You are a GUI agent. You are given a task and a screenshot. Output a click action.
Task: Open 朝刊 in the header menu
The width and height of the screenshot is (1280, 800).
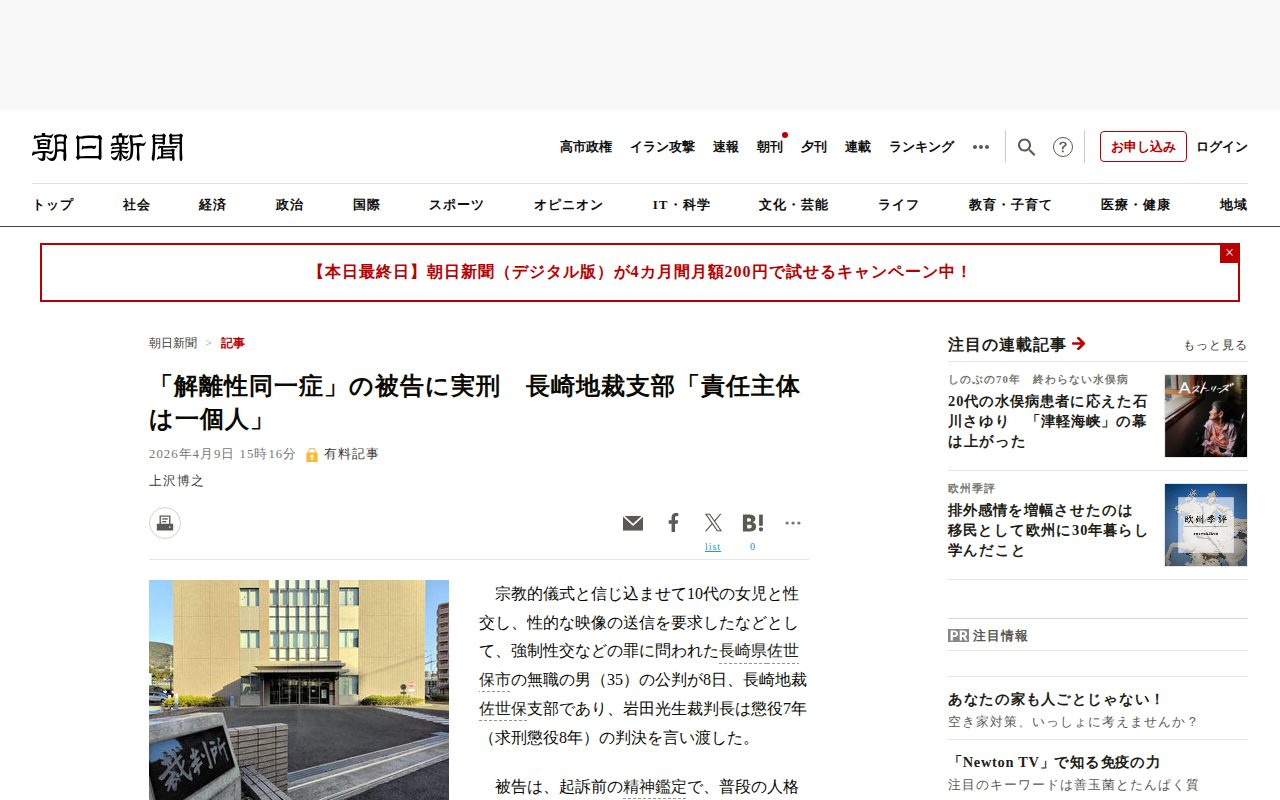(x=770, y=147)
